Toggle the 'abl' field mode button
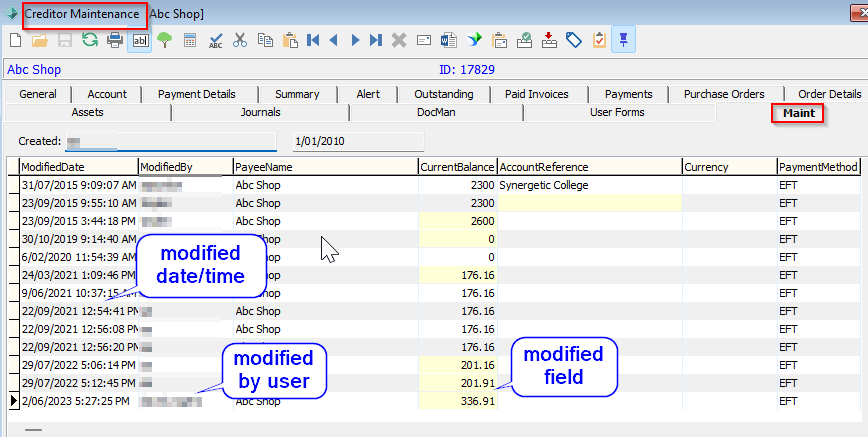The height and width of the screenshot is (437, 868). tap(140, 41)
